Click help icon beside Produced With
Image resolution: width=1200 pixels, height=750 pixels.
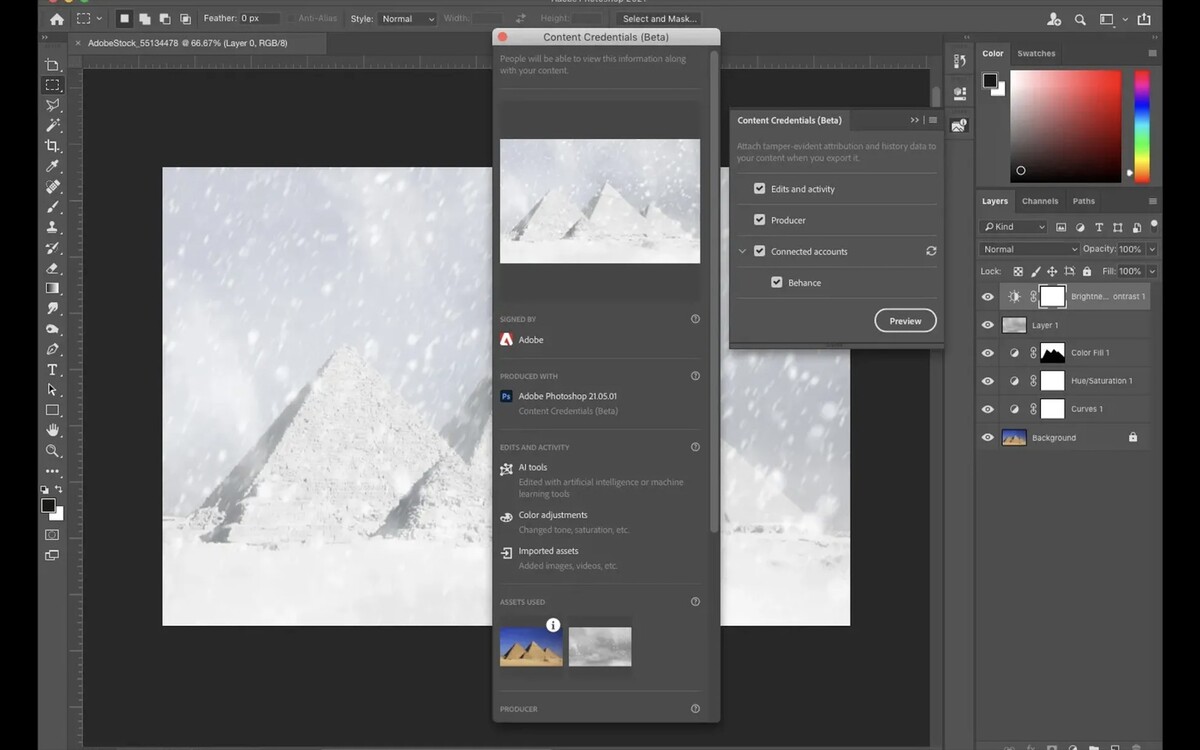(x=695, y=376)
